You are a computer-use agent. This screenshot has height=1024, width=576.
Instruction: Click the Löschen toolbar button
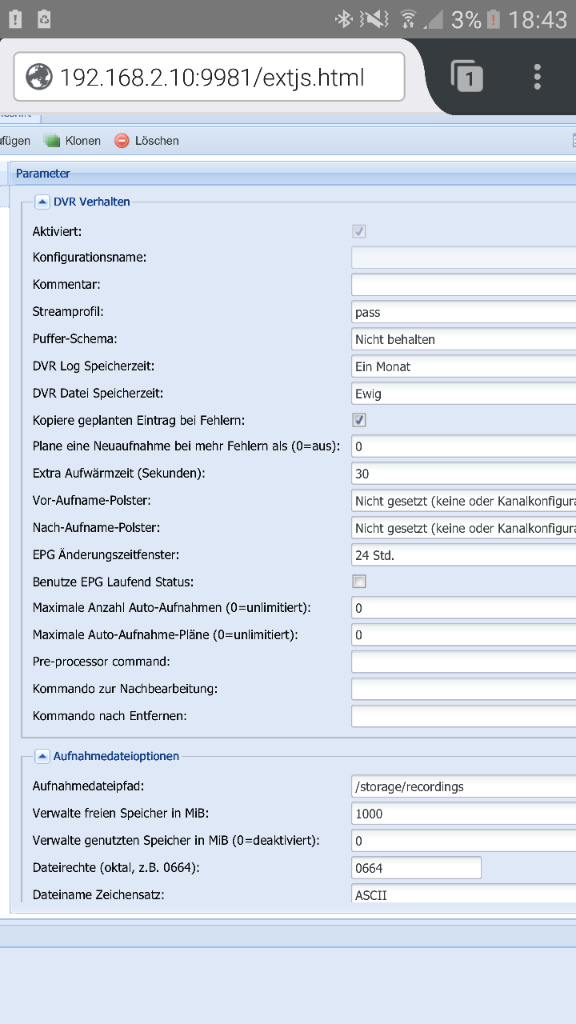pos(147,140)
